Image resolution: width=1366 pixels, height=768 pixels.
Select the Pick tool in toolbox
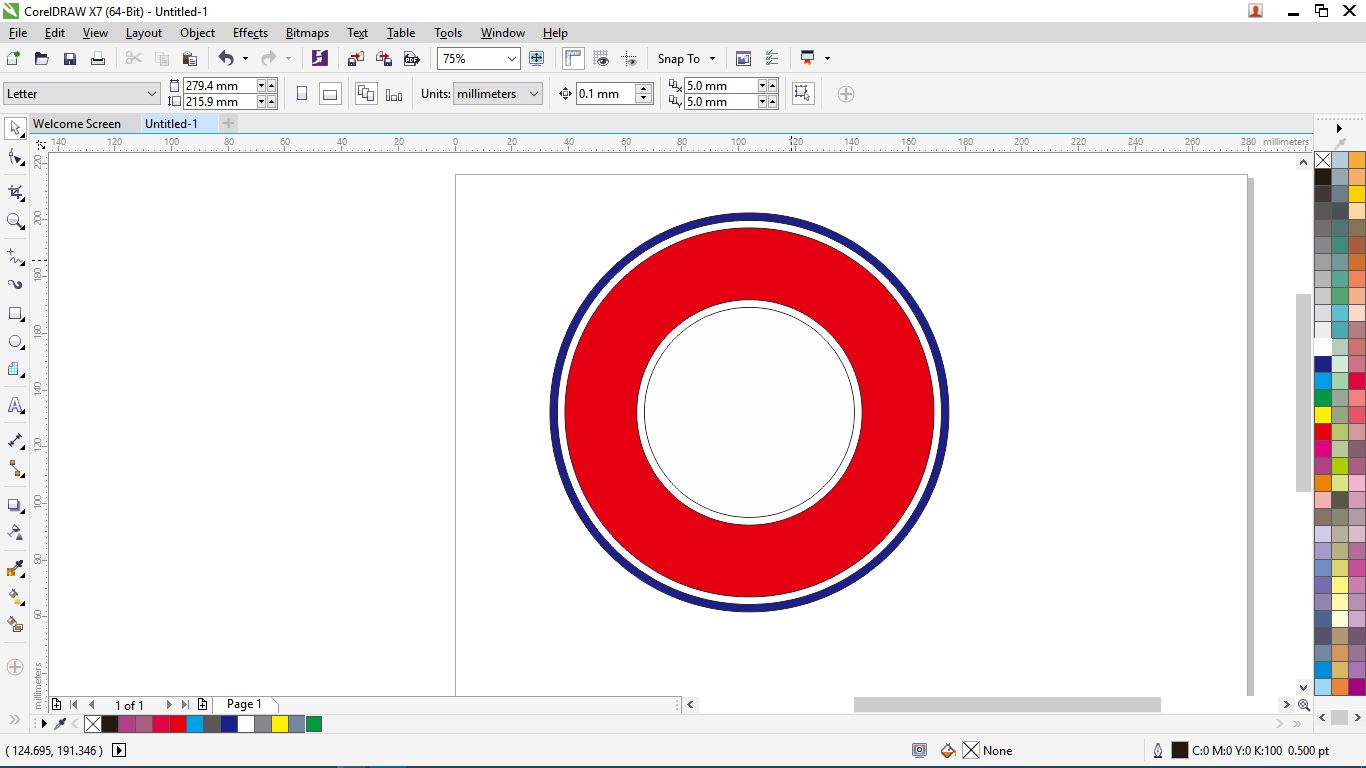pyautogui.click(x=15, y=129)
